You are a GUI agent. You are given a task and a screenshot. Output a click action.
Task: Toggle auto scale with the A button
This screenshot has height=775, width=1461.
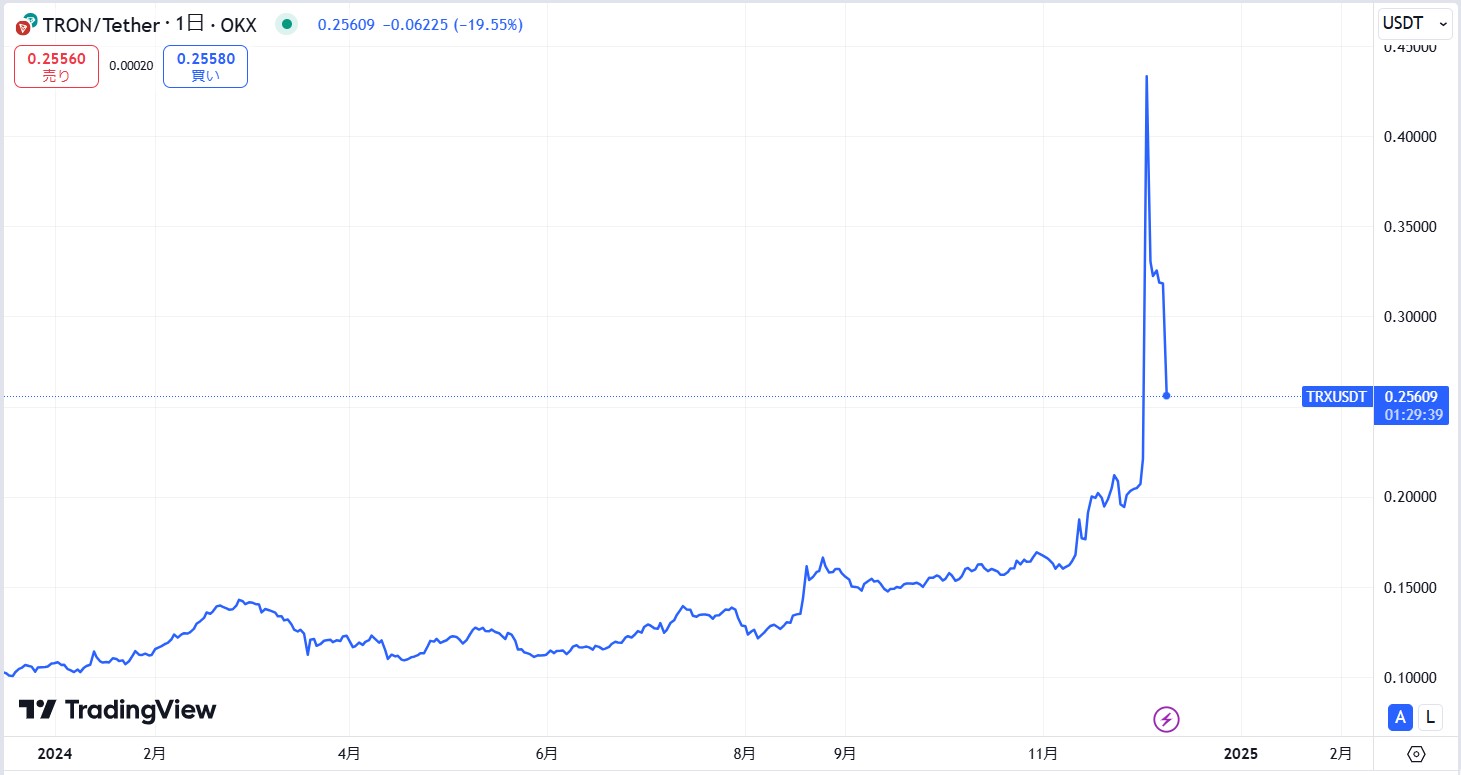coord(1400,716)
